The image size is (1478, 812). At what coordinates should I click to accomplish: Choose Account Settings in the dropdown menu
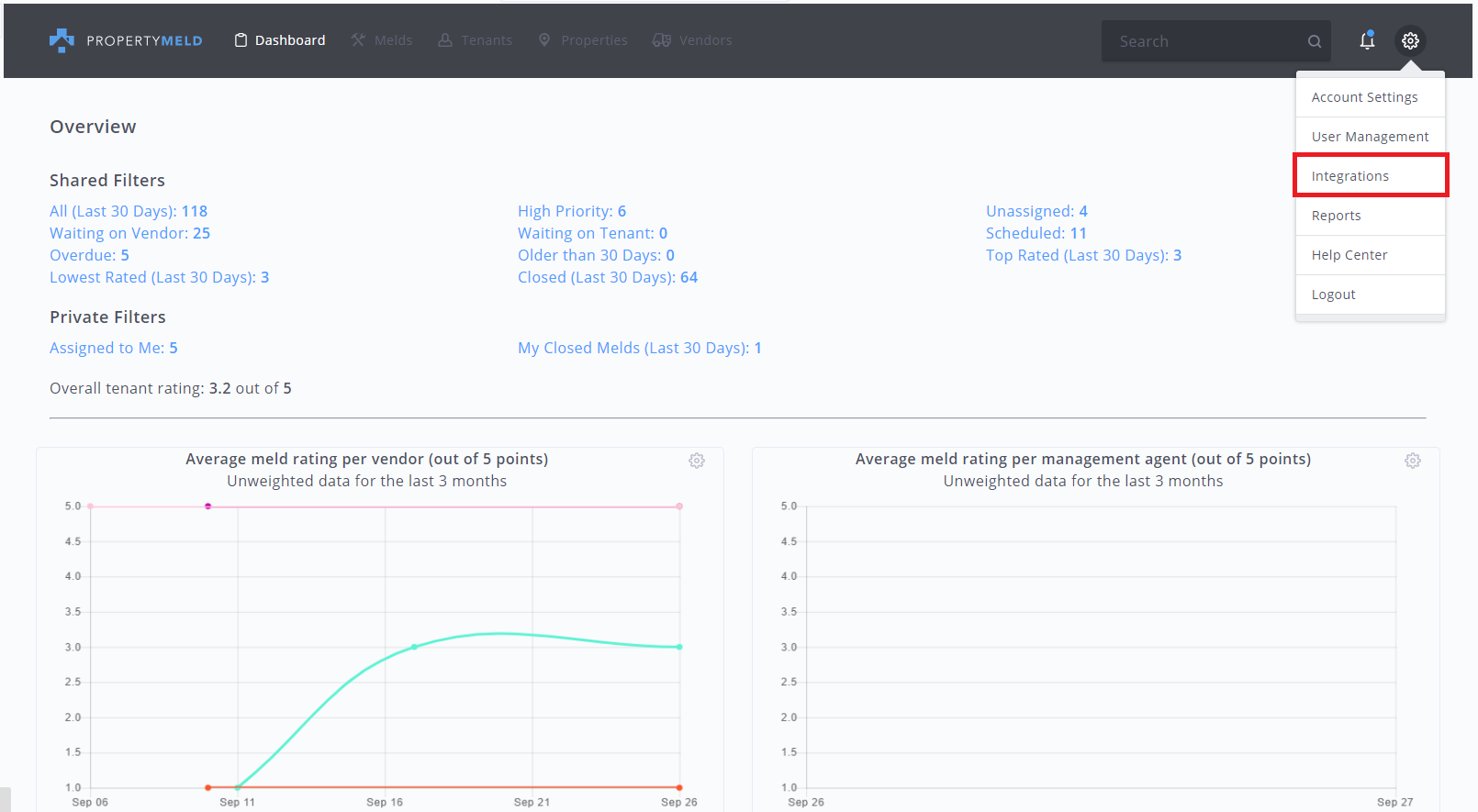coord(1364,97)
